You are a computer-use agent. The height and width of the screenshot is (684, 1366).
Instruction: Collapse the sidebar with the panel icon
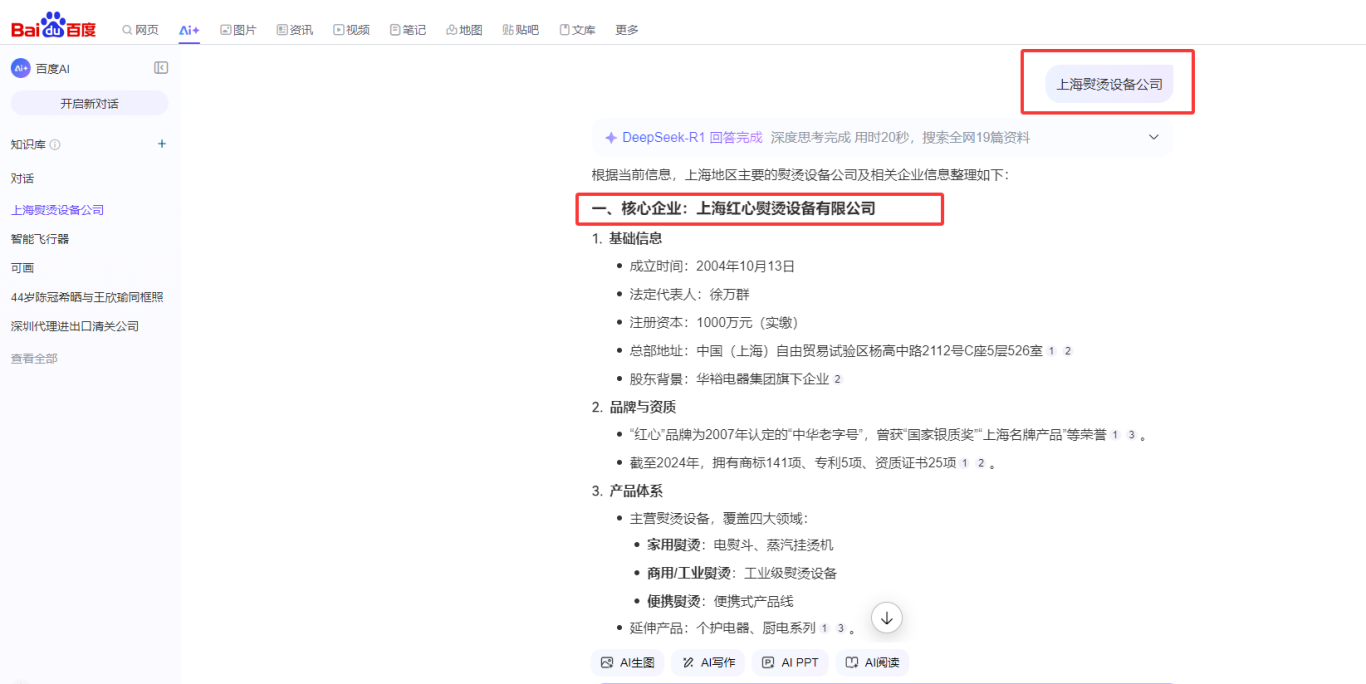click(161, 68)
